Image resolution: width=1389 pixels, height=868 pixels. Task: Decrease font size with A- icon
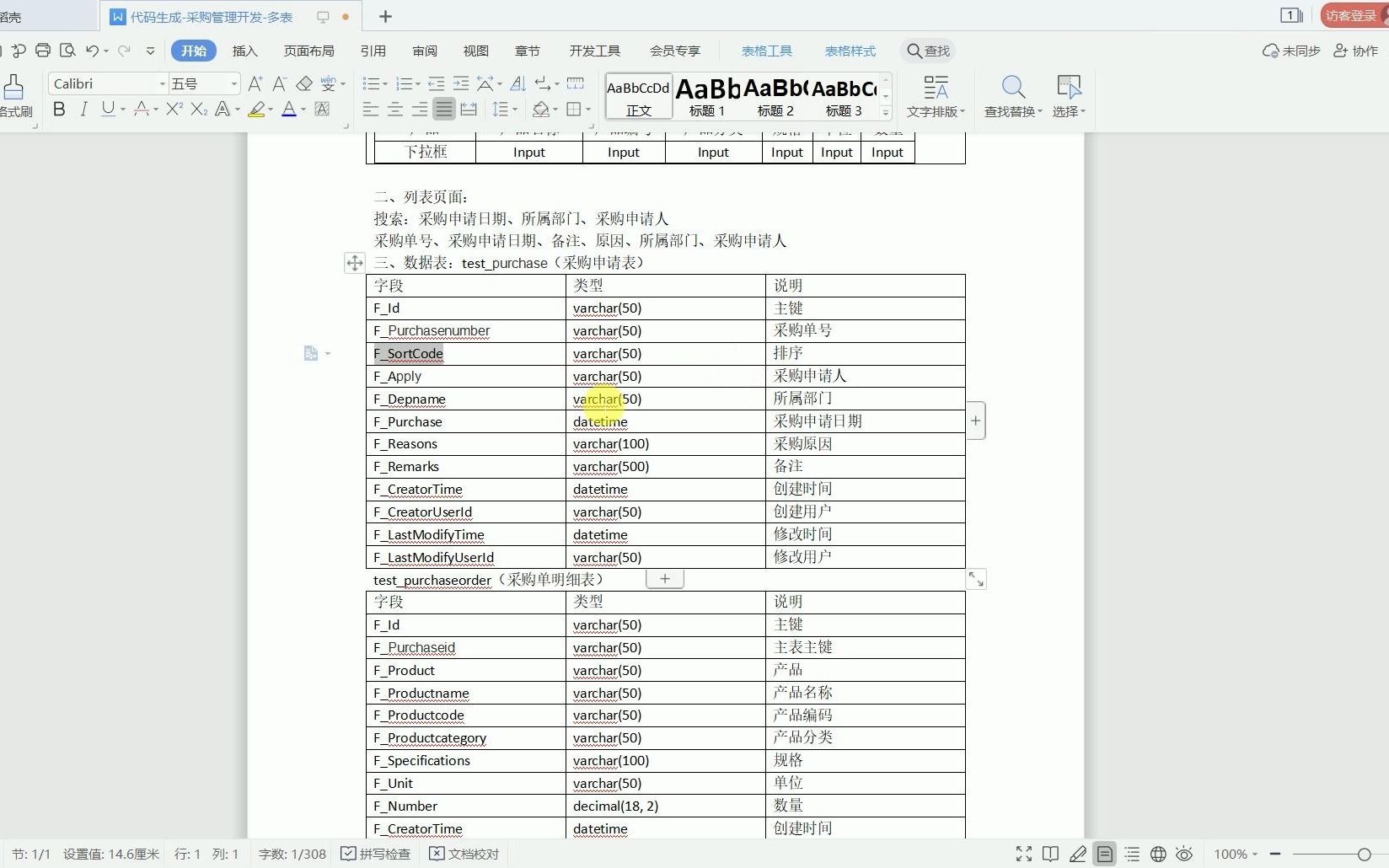280,83
